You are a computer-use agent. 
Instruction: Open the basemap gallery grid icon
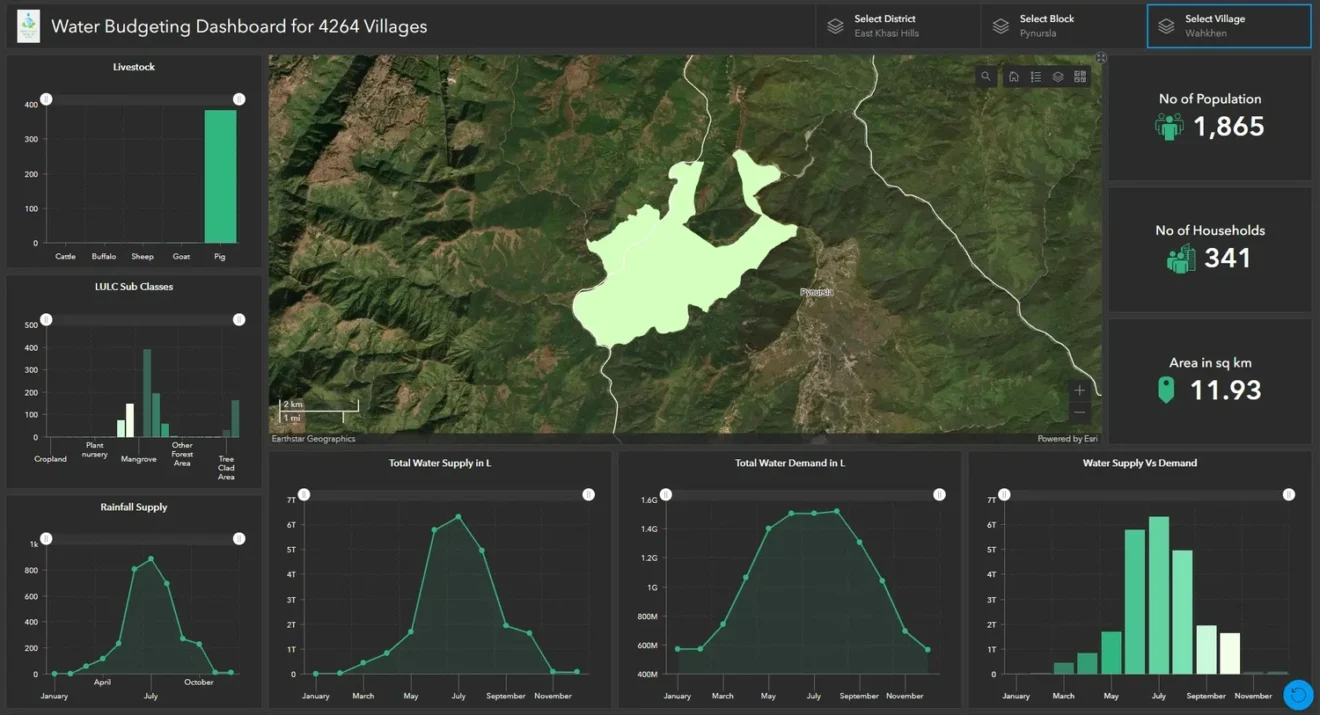[1080, 77]
